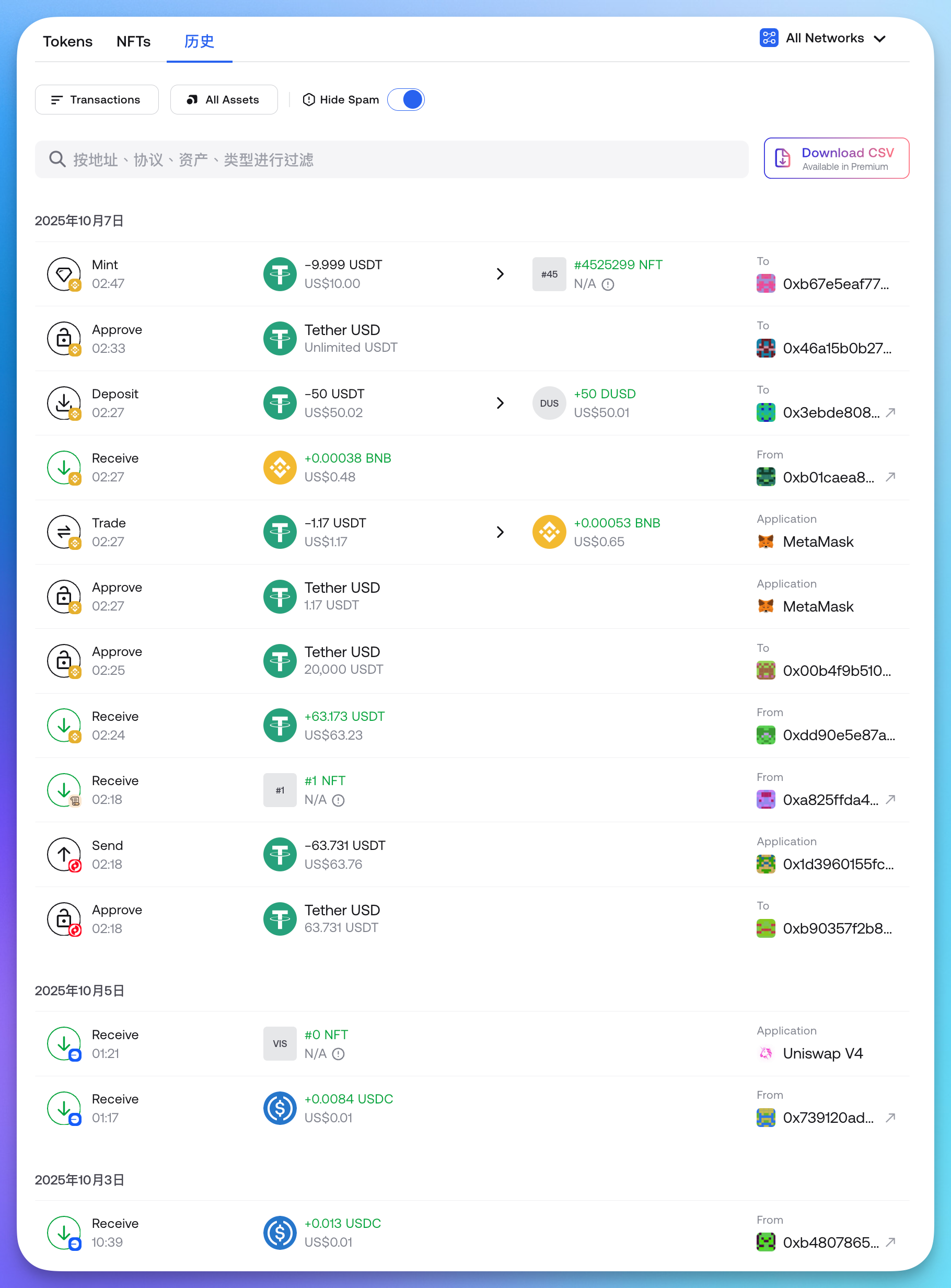Toggle the Hide Spam switch off

[406, 100]
